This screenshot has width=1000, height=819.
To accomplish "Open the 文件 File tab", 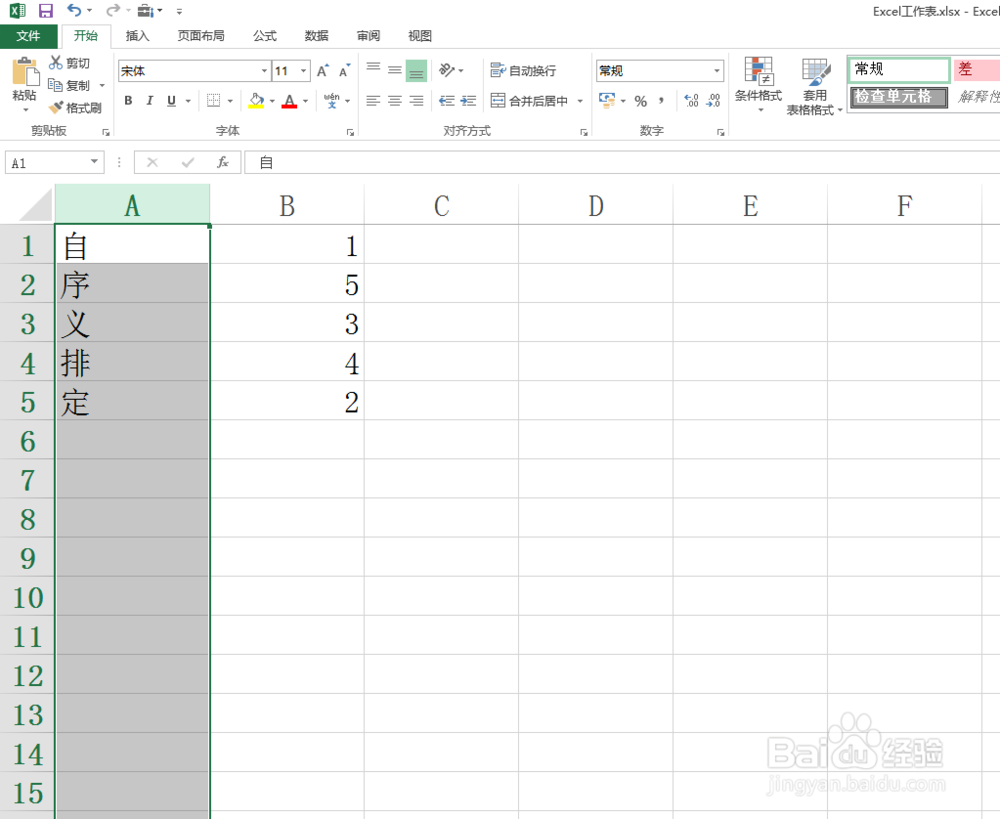I will pyautogui.click(x=29, y=36).
